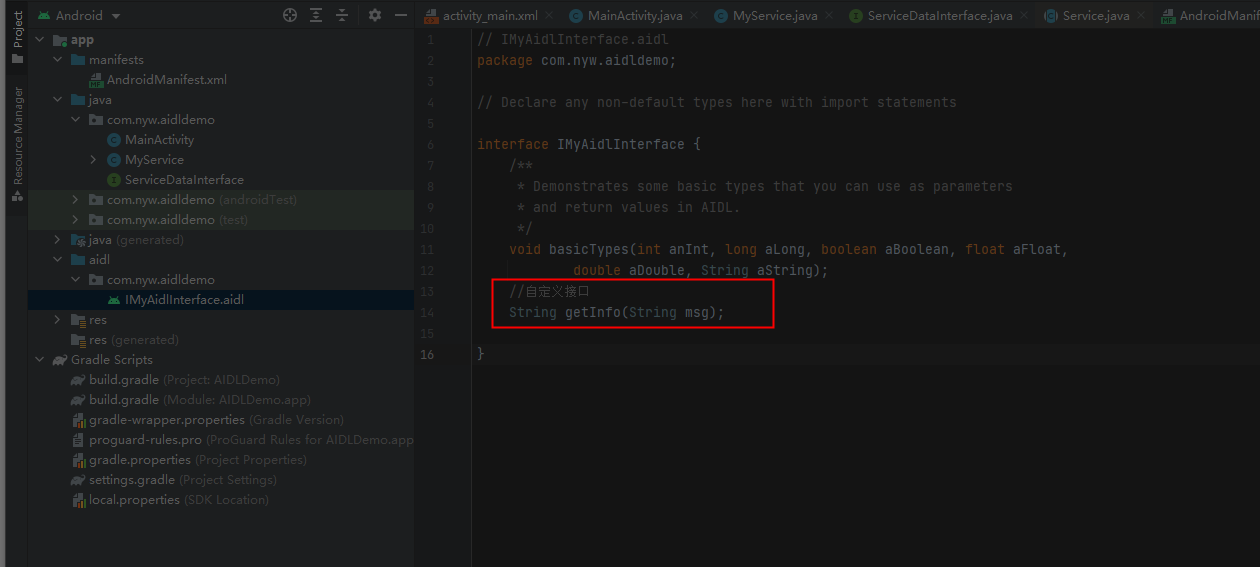The width and height of the screenshot is (1260, 567).
Task: Collapse the aidl folder
Action: pos(58,260)
